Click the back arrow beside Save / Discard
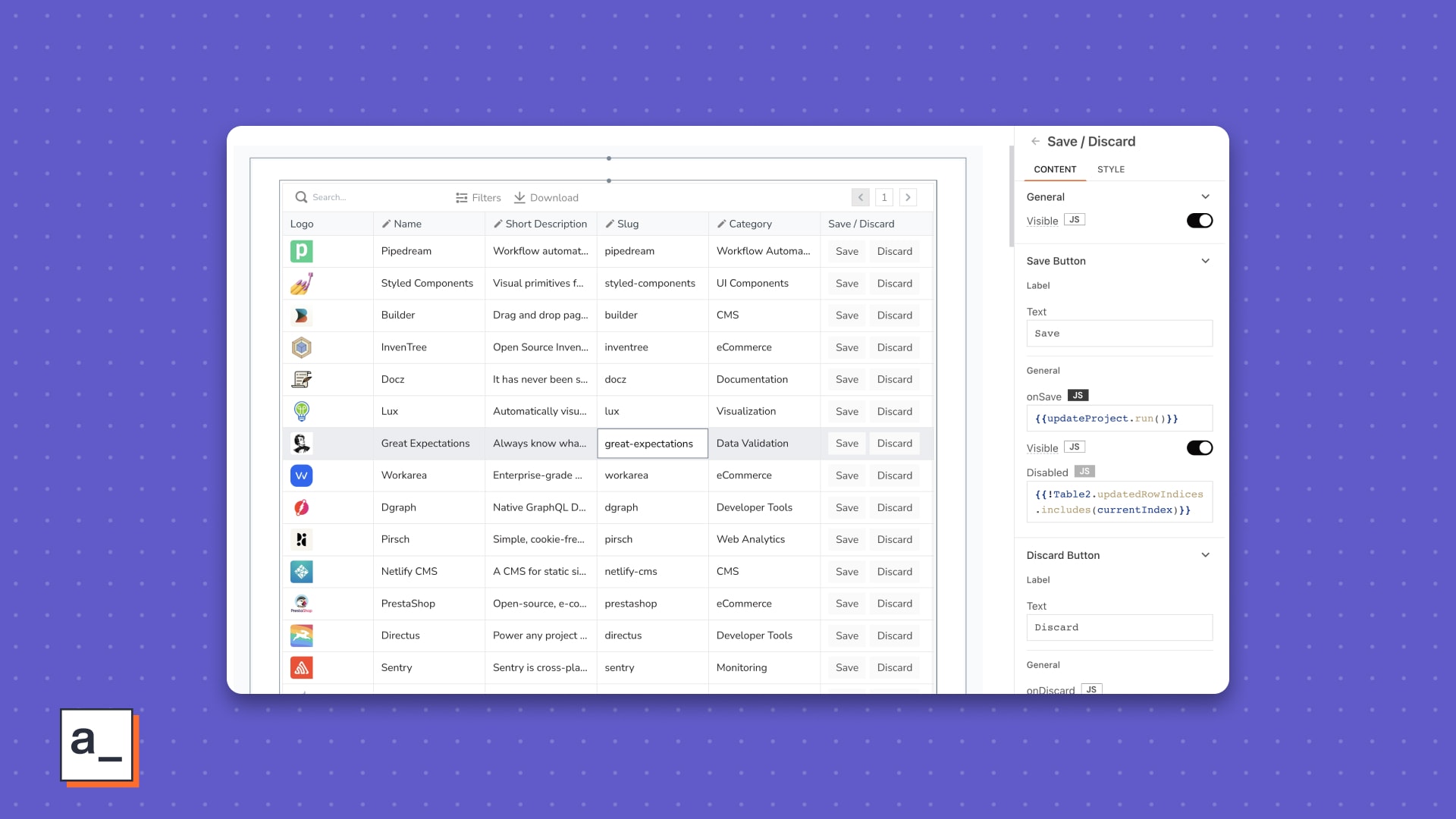This screenshot has width=1456, height=819. tap(1035, 142)
